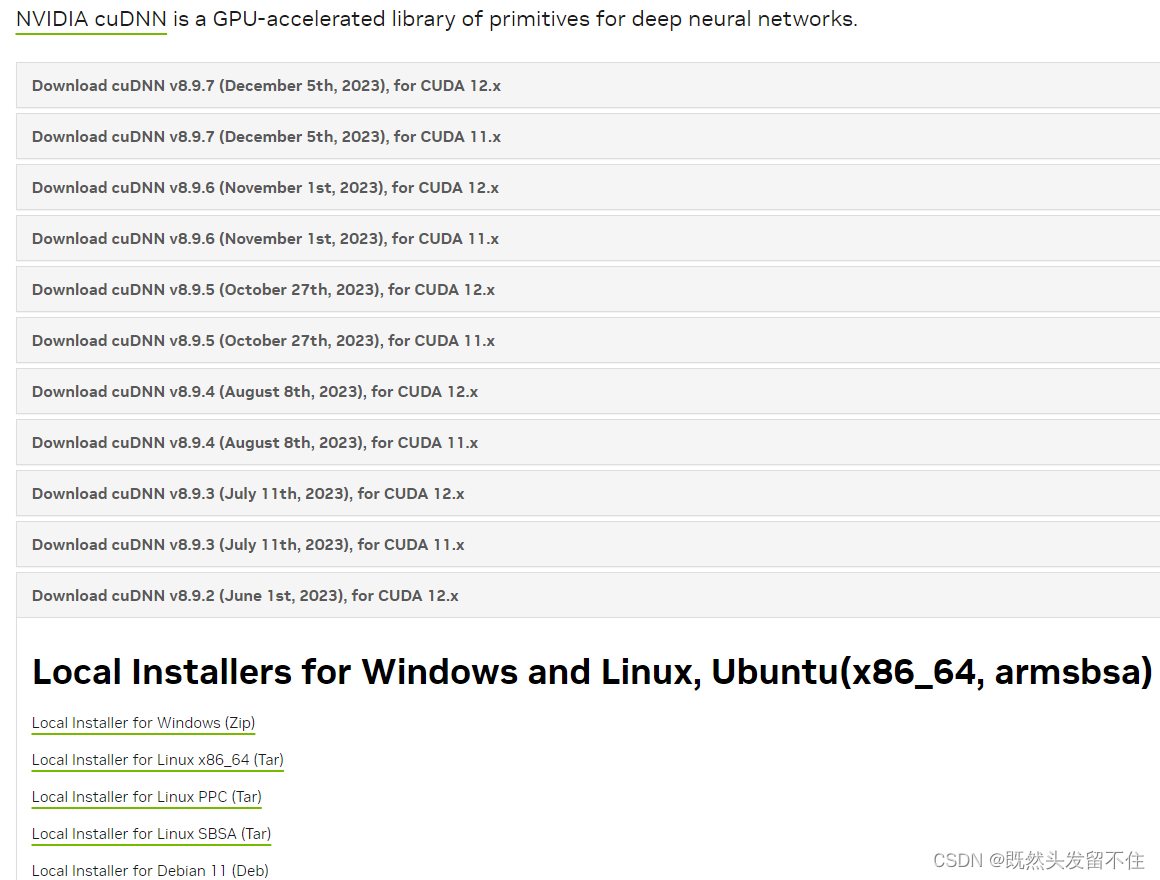Expand cuDNN v8.9.5 for CUDA 11.x
Screen dimensions: 1160x880
click(588, 341)
